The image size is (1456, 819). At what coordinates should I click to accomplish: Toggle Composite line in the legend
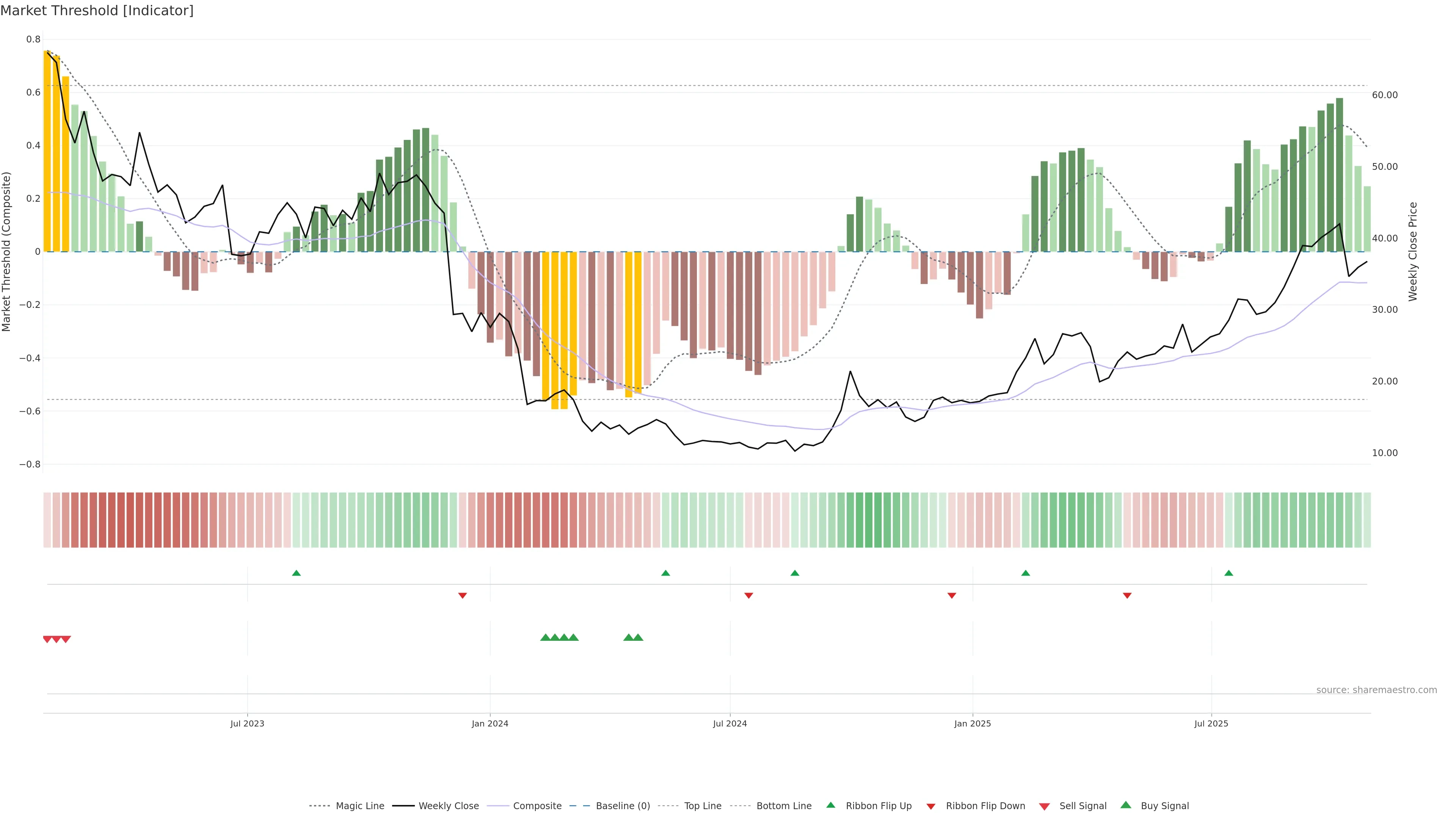coord(537,806)
